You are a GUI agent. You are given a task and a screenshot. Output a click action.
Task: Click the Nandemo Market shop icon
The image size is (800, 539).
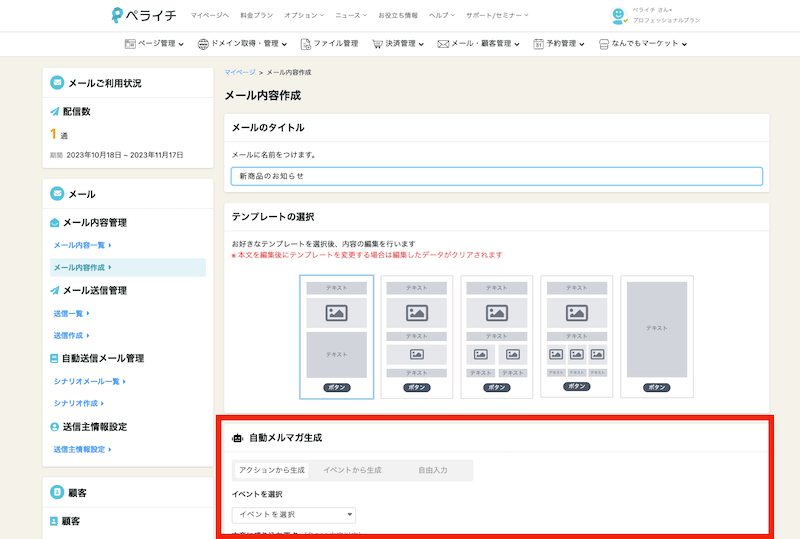(603, 44)
